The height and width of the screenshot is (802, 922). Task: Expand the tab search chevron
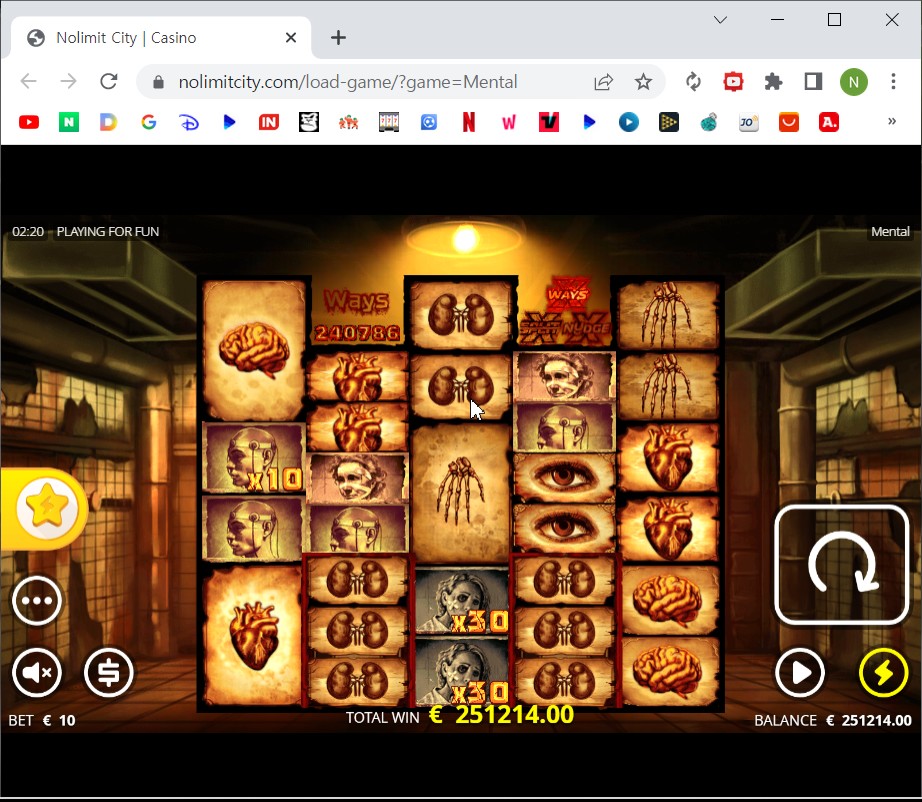[720, 20]
